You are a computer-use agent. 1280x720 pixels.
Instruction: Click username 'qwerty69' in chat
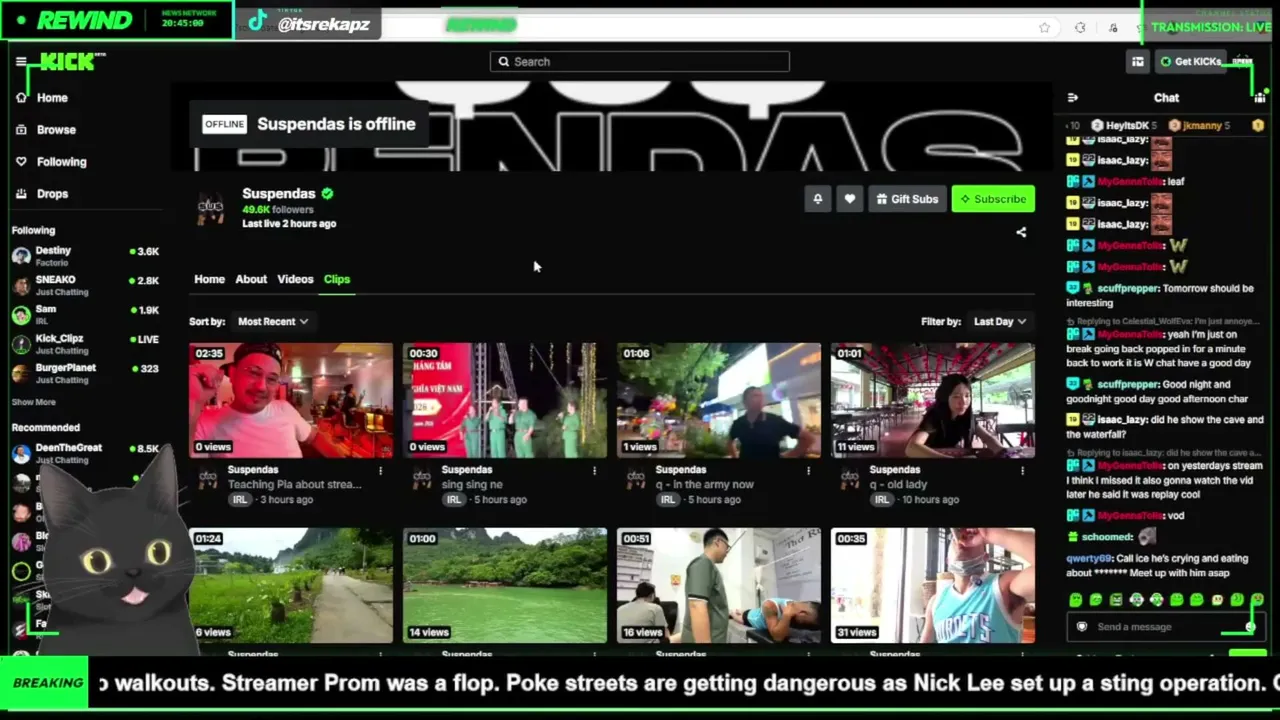[1089, 559]
